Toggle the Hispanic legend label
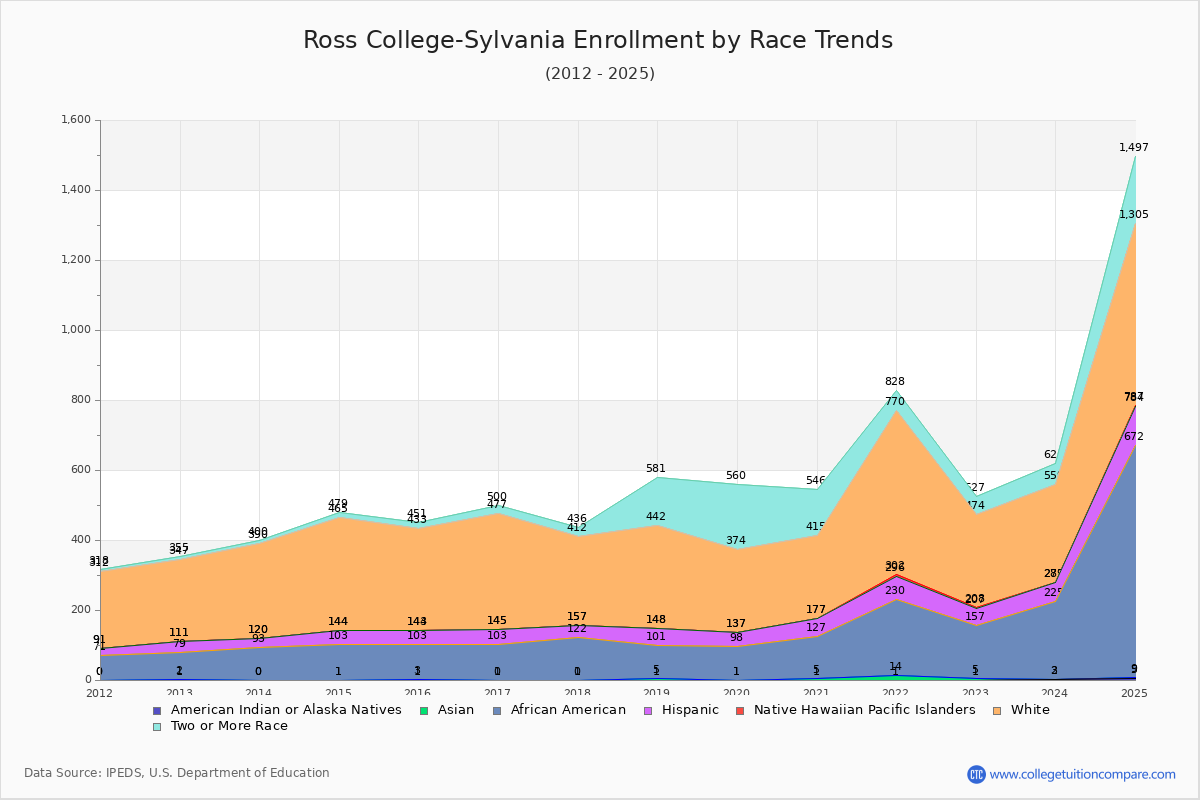The width and height of the screenshot is (1200, 800). pos(690,710)
